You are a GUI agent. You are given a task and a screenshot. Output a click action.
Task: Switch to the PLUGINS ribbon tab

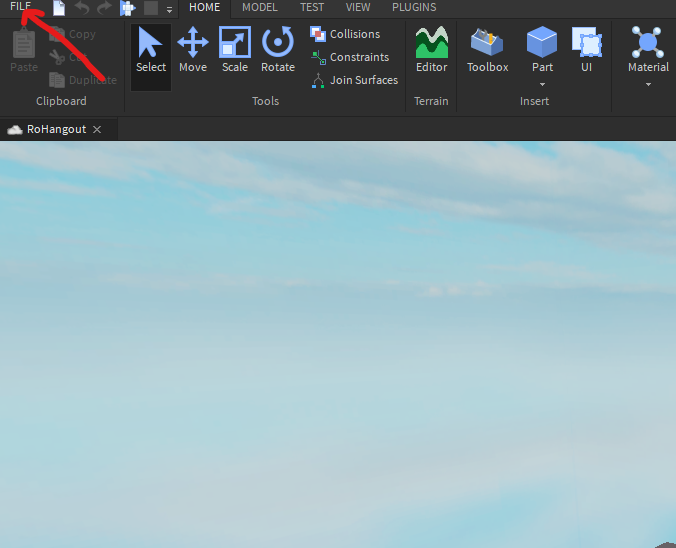coord(414,7)
